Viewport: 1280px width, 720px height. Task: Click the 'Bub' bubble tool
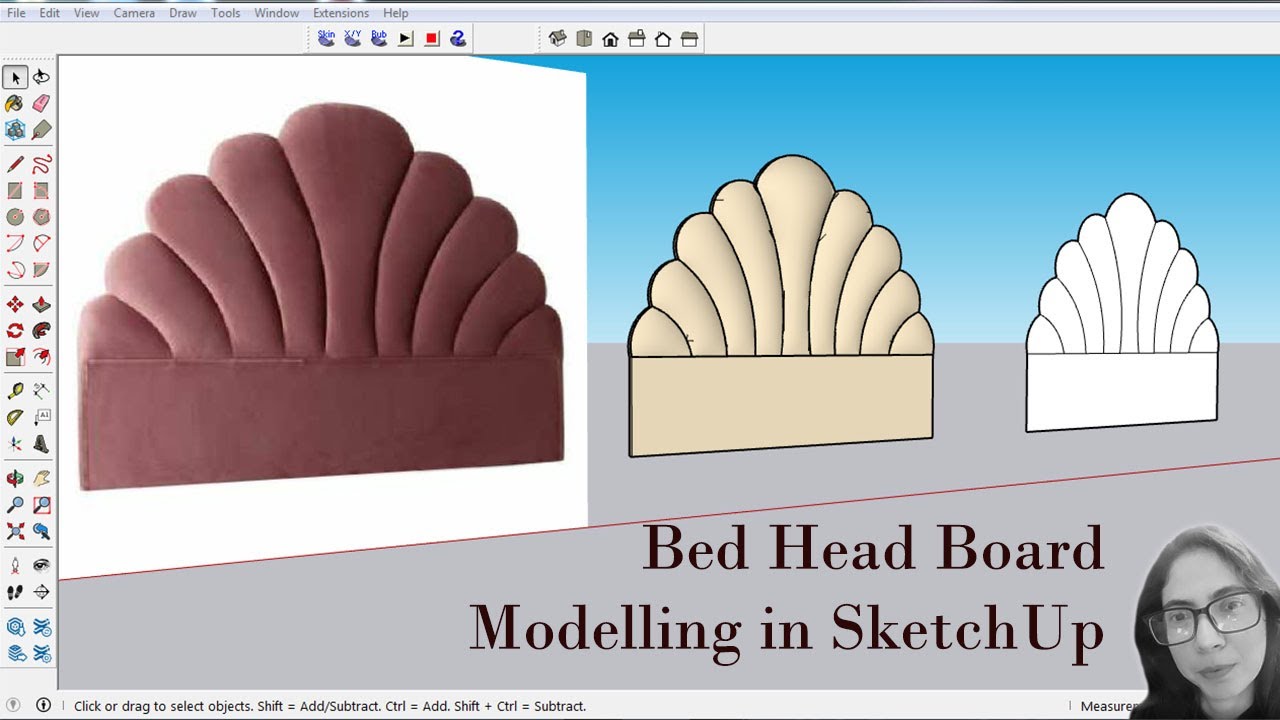coord(379,38)
